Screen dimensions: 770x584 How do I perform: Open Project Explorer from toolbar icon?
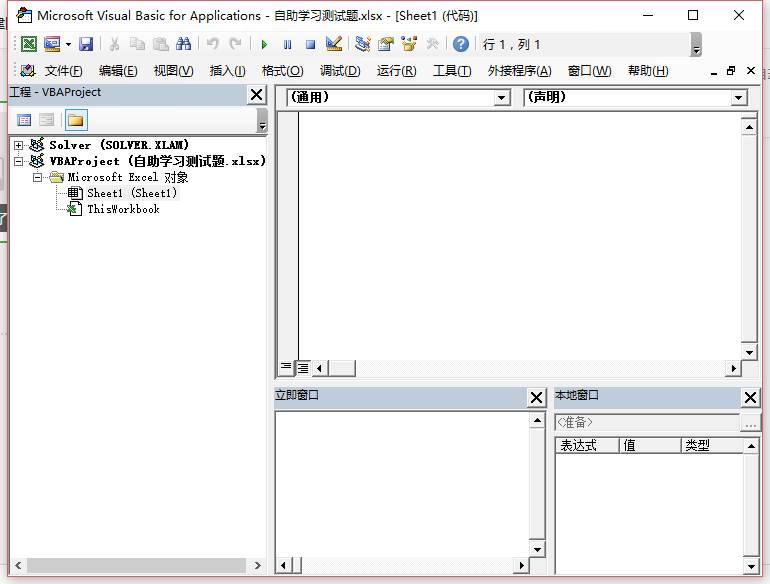[x=362, y=44]
